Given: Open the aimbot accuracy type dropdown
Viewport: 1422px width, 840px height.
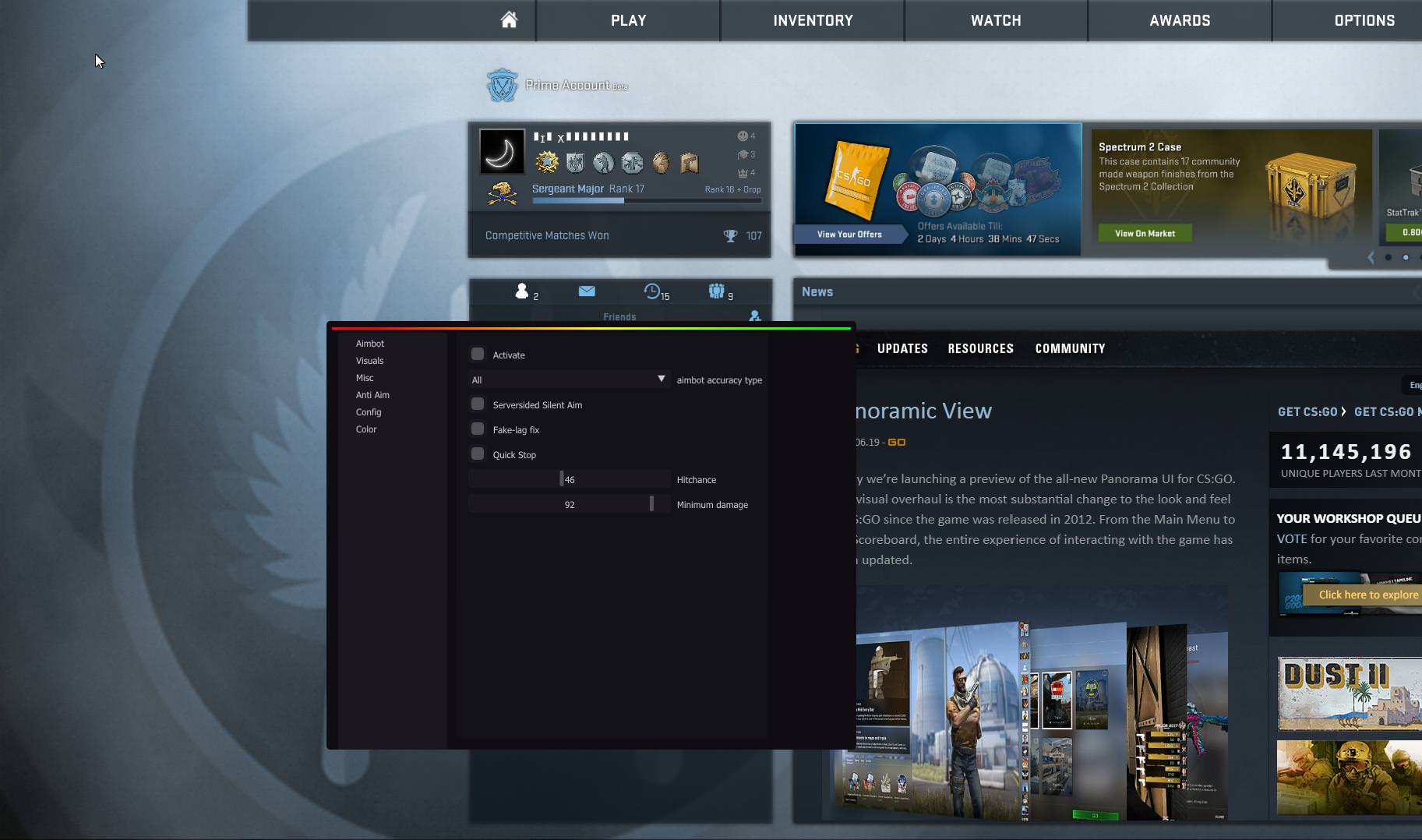Looking at the screenshot, I should pyautogui.click(x=569, y=379).
